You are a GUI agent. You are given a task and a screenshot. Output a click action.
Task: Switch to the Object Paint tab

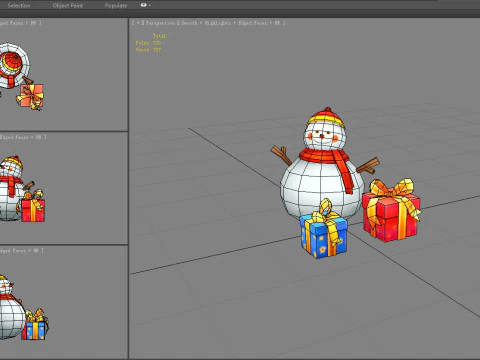click(68, 5)
